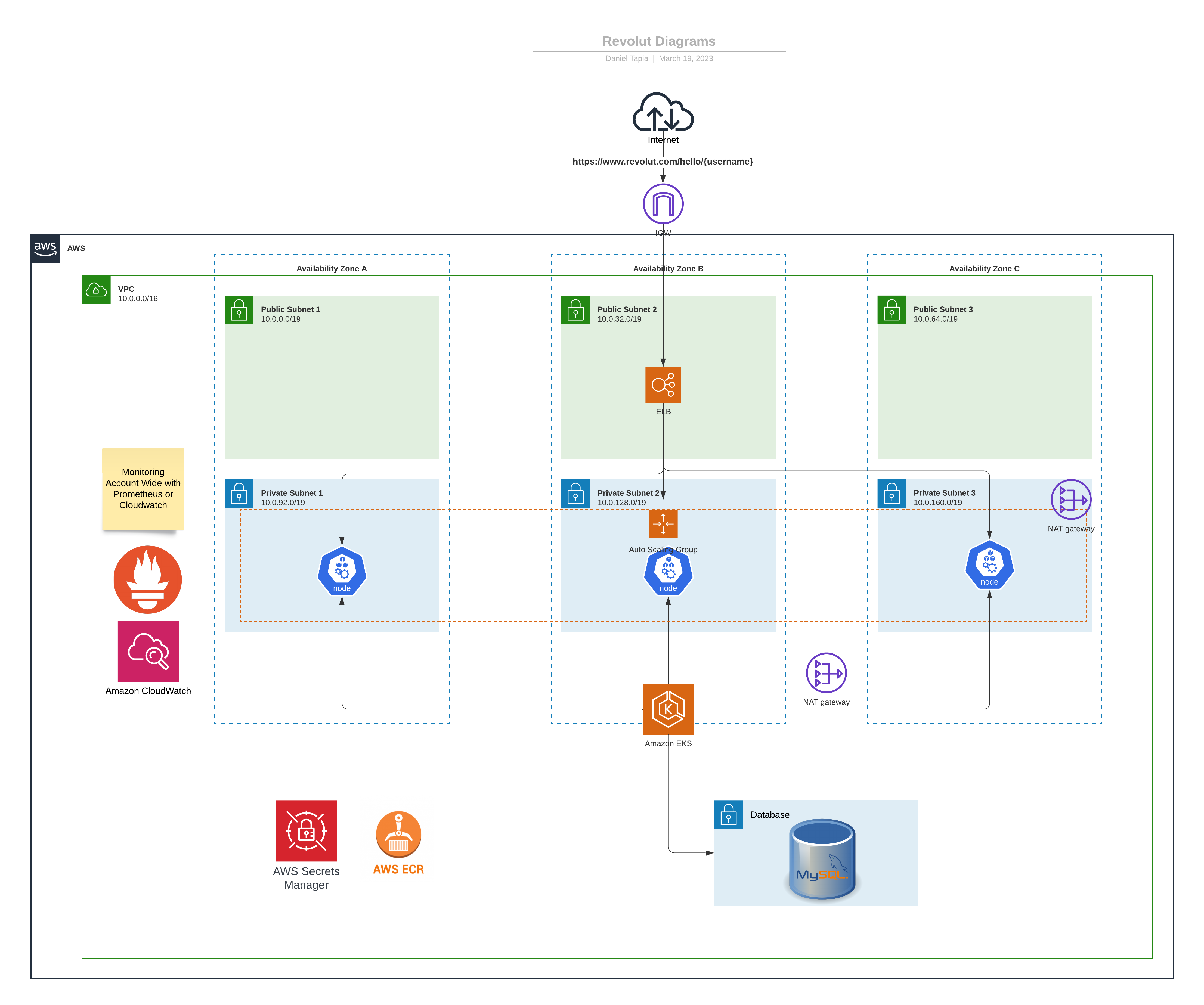This screenshot has height=1005, width=1204.
Task: Select the Revolut Diagrams title
Action: [x=658, y=41]
